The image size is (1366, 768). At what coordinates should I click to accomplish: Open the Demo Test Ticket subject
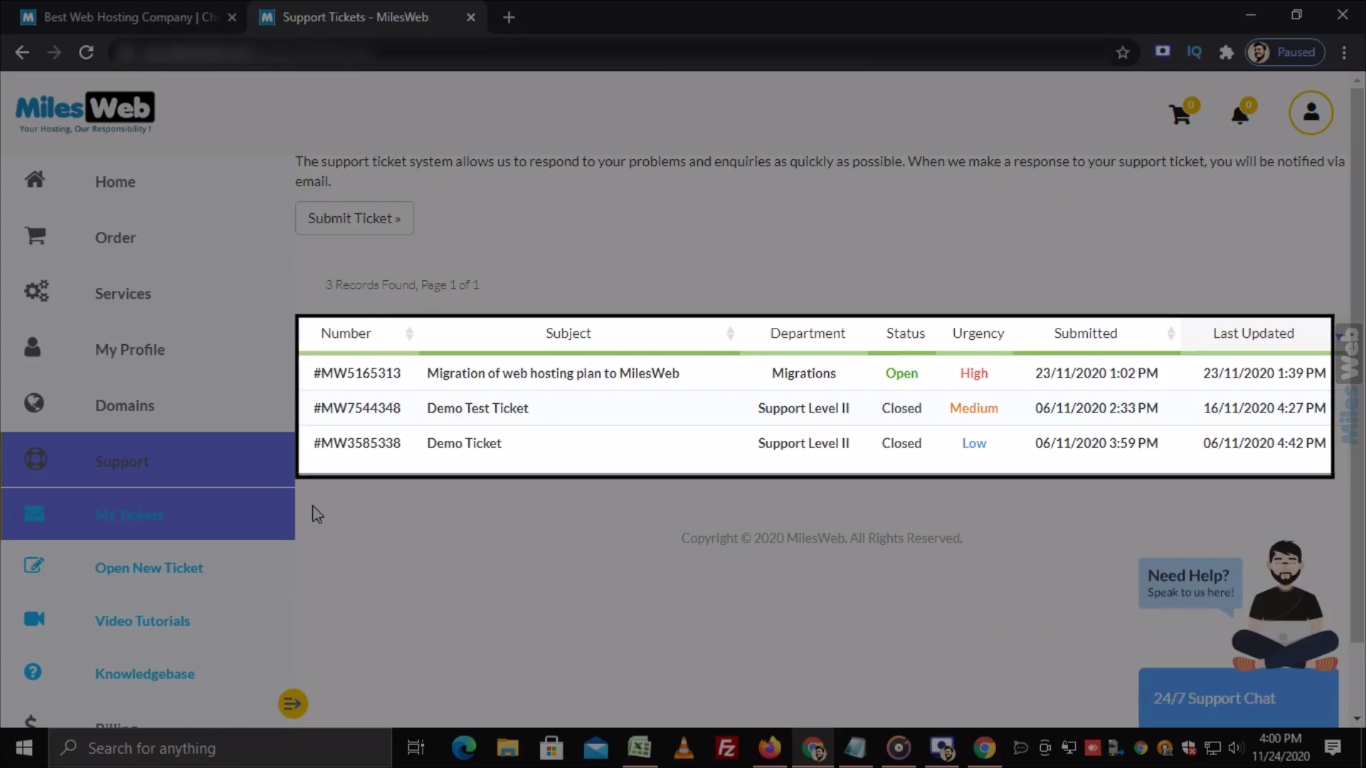pos(477,408)
